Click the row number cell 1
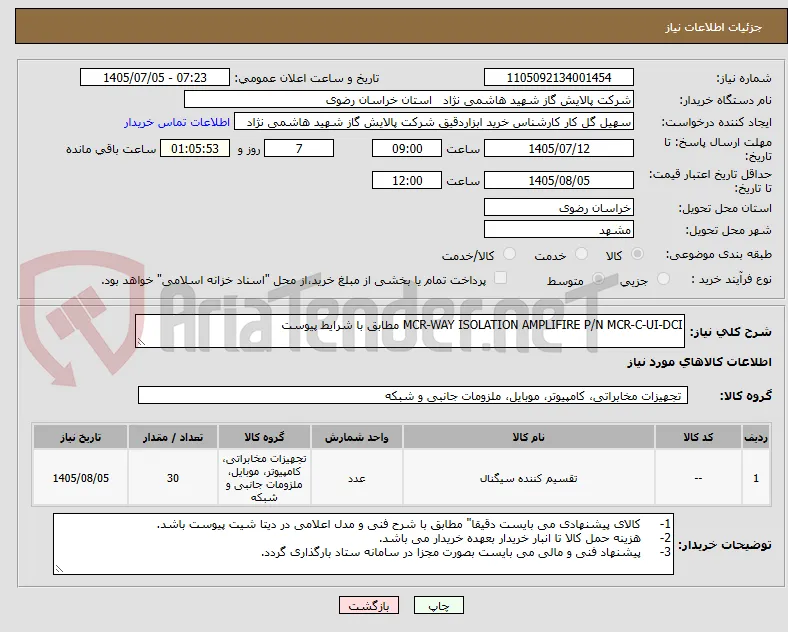Image resolution: width=788 pixels, height=632 pixels. tap(756, 478)
